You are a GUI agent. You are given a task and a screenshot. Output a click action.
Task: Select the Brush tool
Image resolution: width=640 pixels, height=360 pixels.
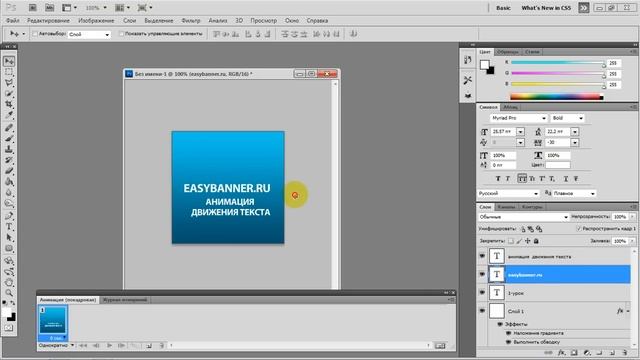(x=9, y=139)
